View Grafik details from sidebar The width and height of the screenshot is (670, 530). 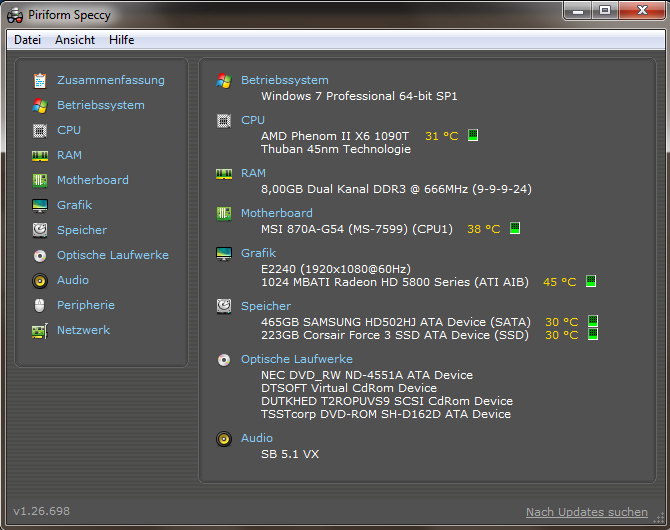coord(74,205)
